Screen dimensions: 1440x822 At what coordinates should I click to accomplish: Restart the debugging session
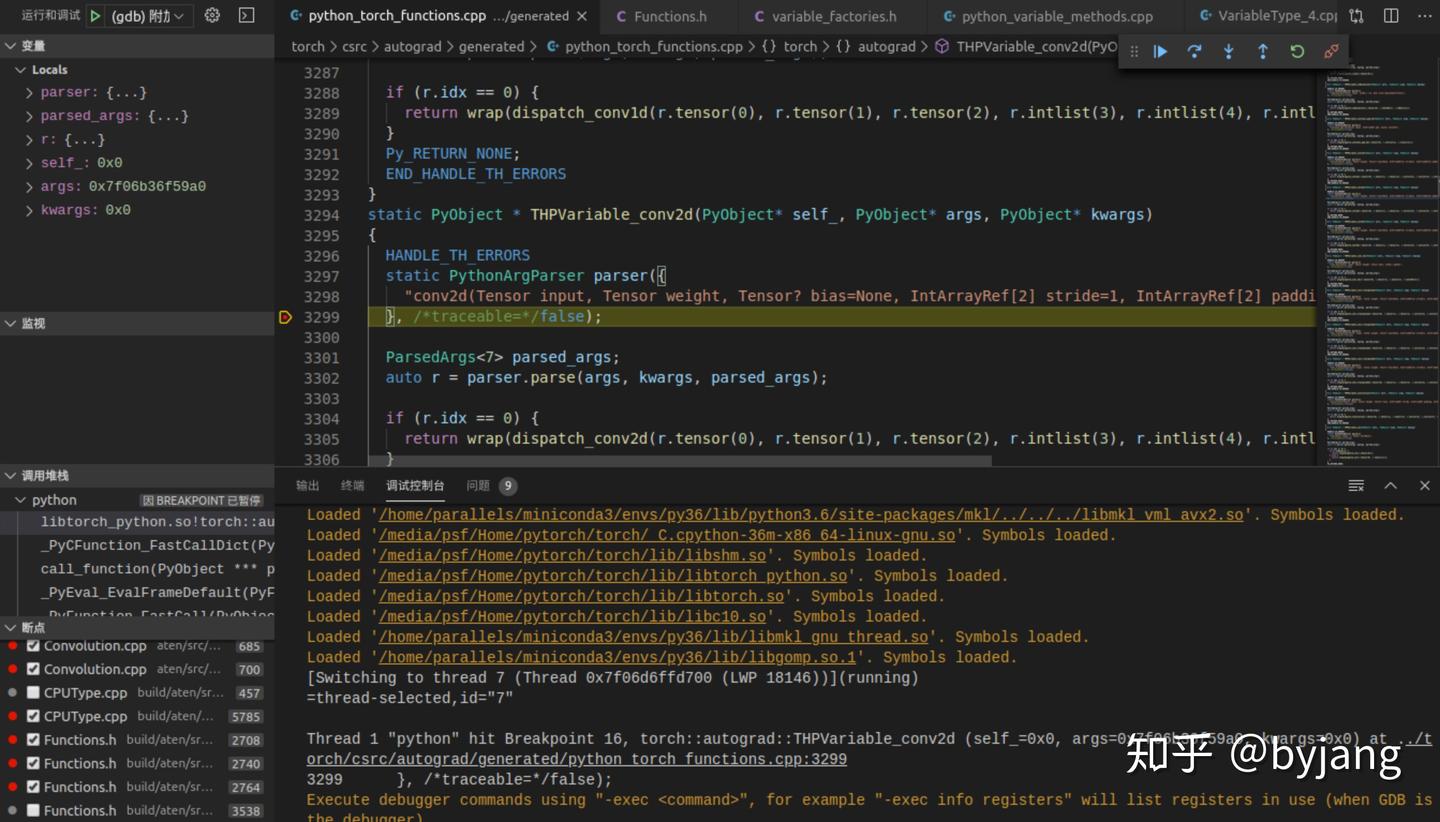click(x=1297, y=52)
